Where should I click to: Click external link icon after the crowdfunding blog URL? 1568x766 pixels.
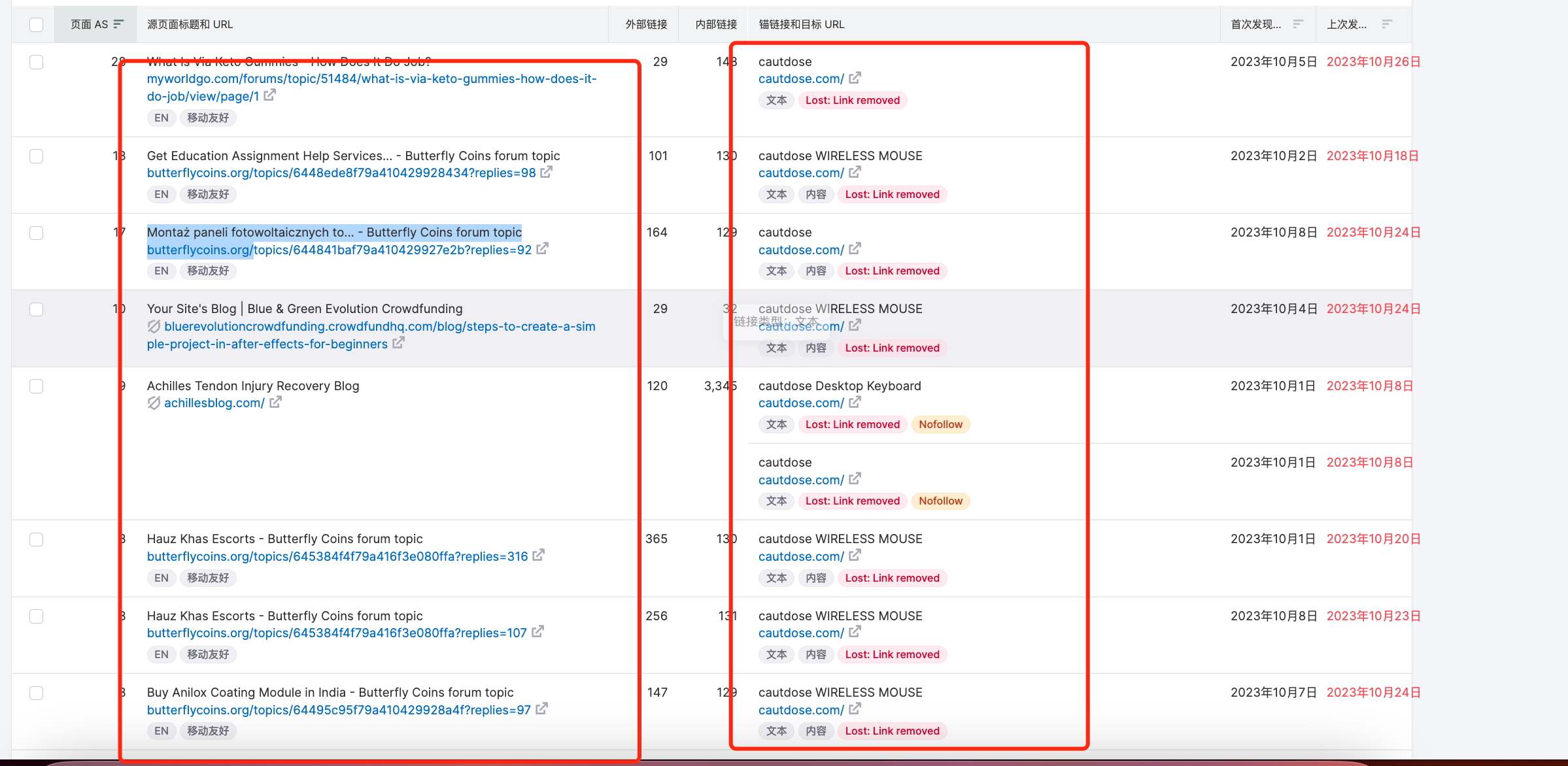(398, 343)
